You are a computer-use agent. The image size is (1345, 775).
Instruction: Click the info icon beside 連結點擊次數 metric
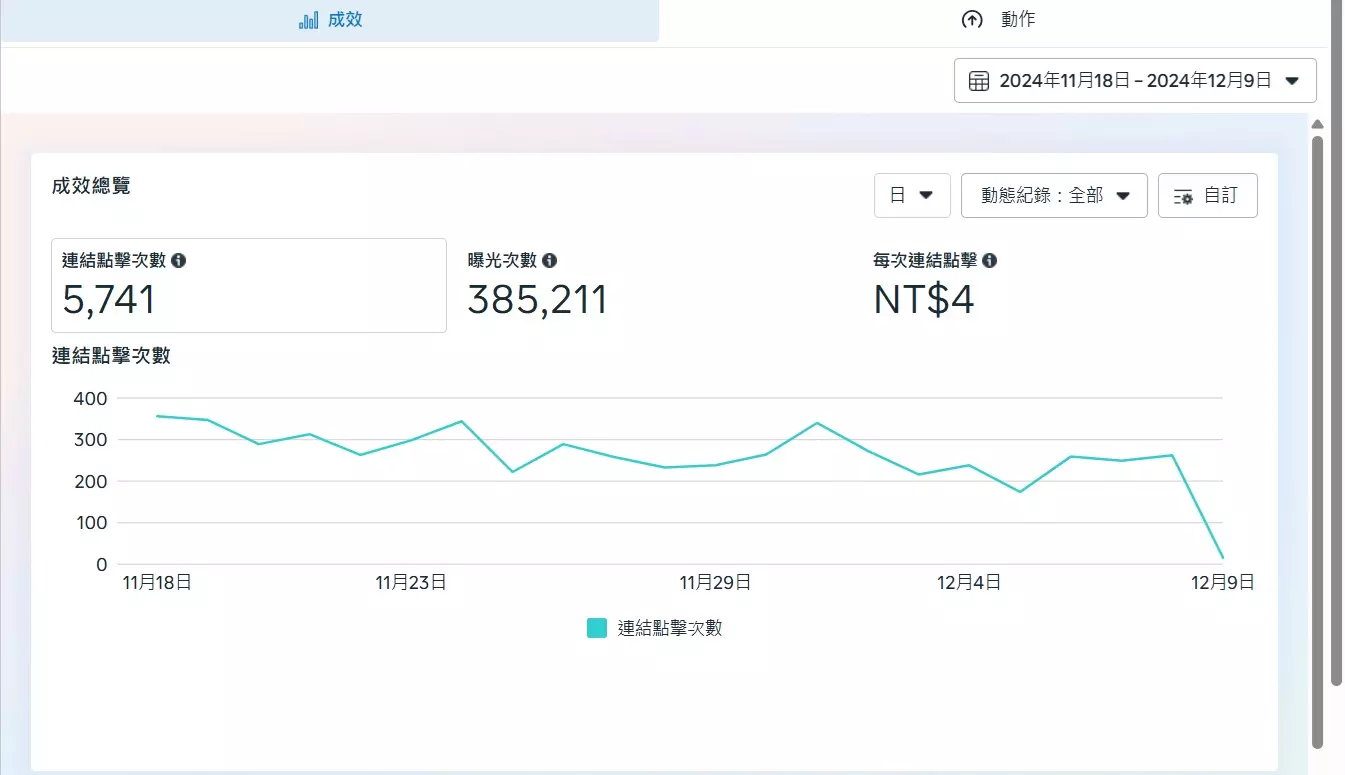pos(179,261)
